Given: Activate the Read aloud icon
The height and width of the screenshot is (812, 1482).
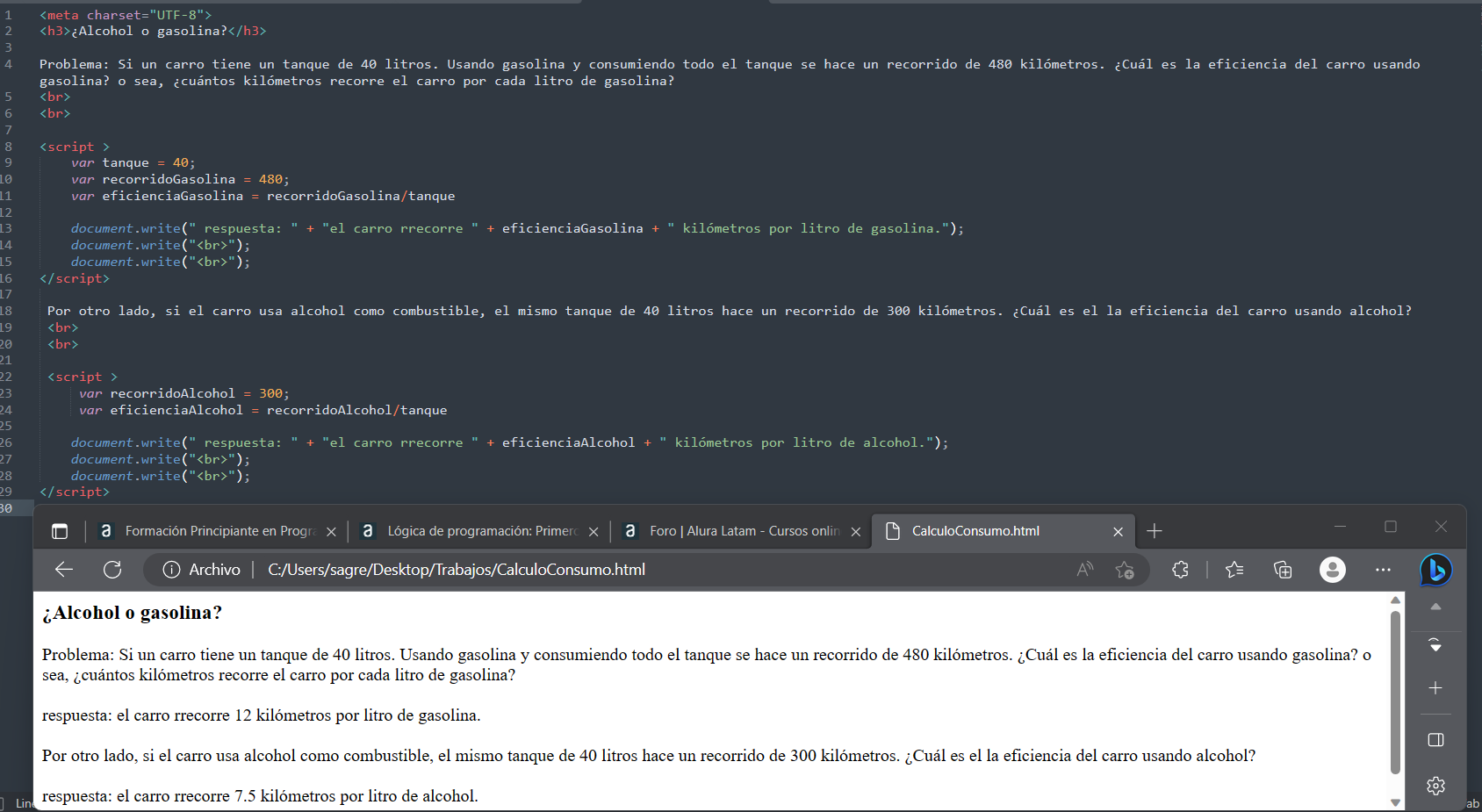Looking at the screenshot, I should 1085,570.
